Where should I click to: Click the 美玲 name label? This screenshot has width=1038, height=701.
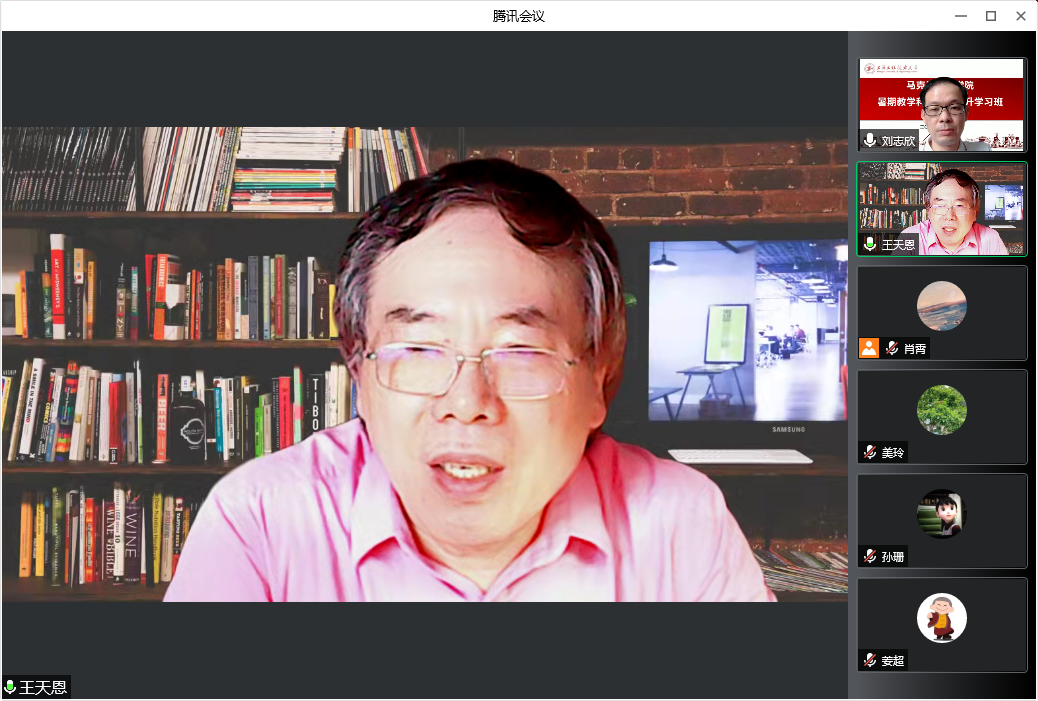[893, 453]
